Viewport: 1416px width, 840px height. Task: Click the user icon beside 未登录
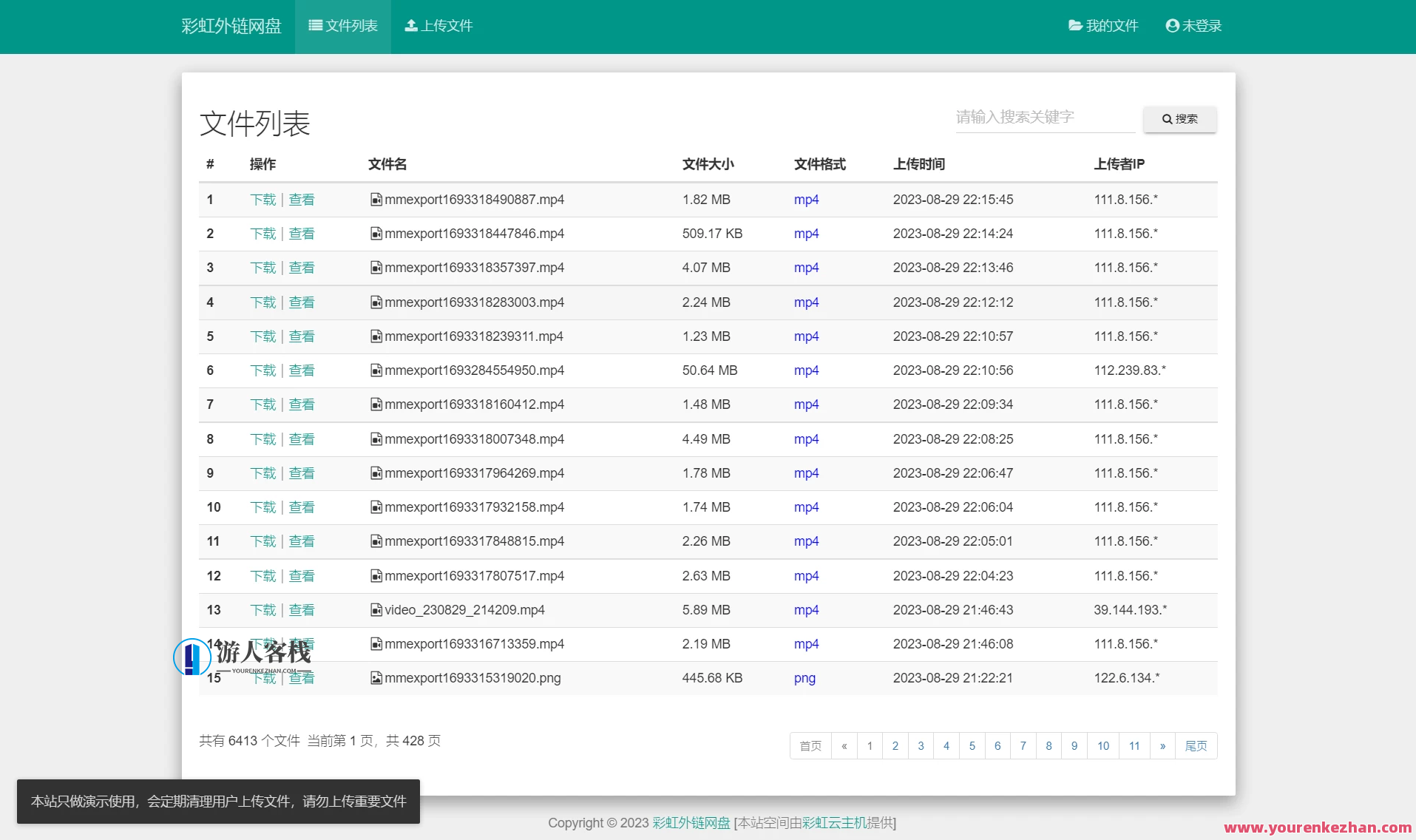click(x=1171, y=25)
